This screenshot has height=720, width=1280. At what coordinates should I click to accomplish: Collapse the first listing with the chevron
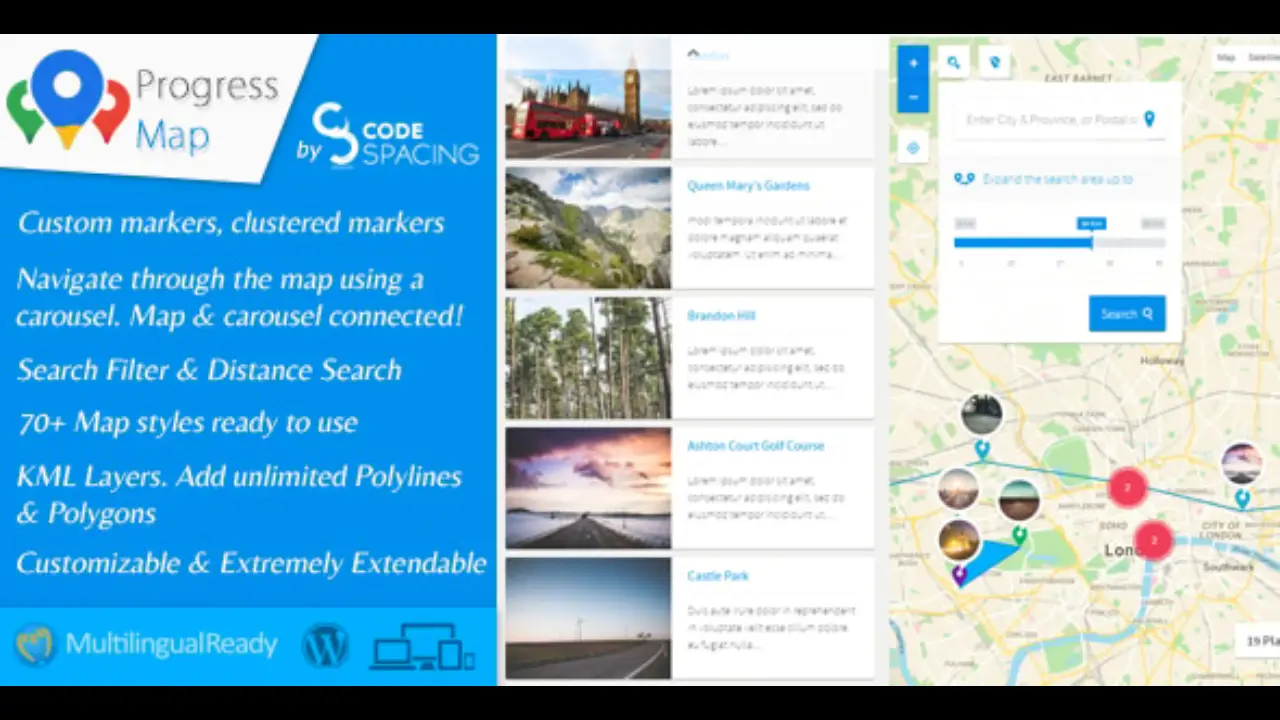[x=693, y=54]
